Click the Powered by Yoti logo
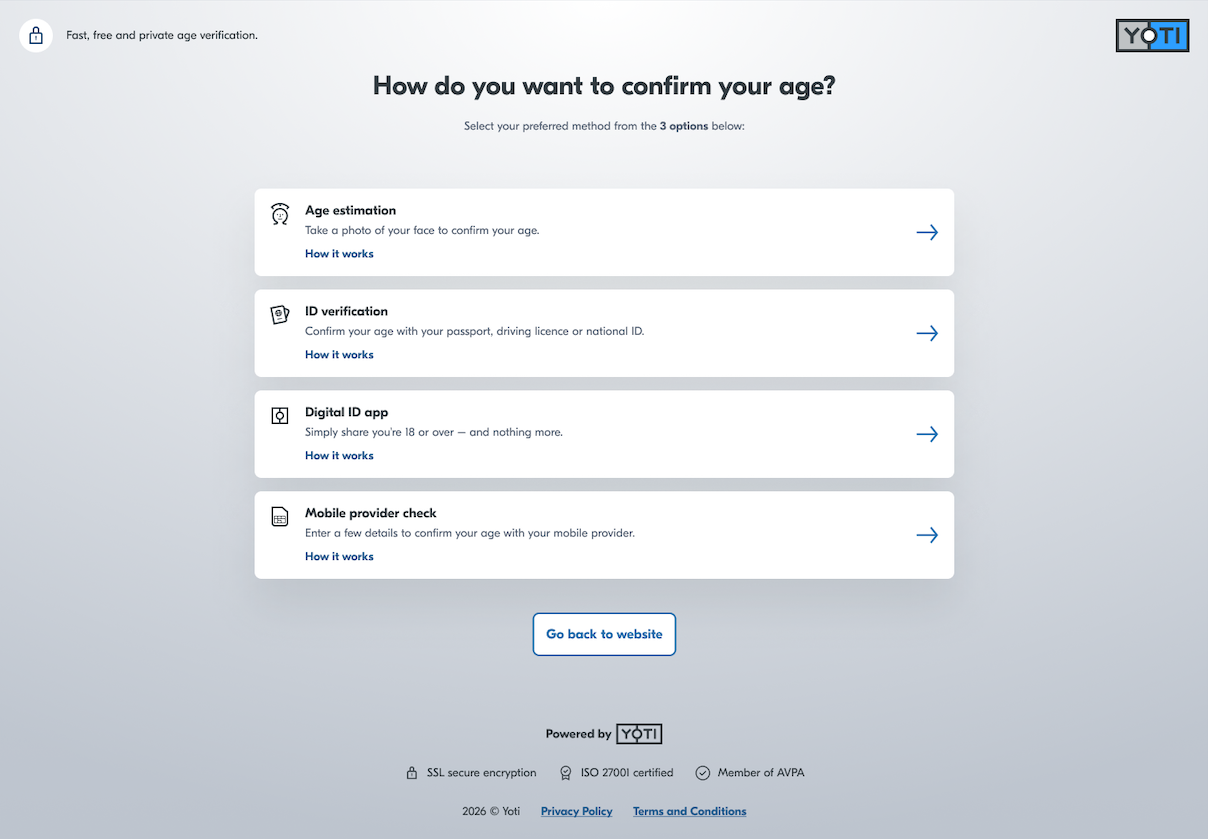 click(638, 733)
